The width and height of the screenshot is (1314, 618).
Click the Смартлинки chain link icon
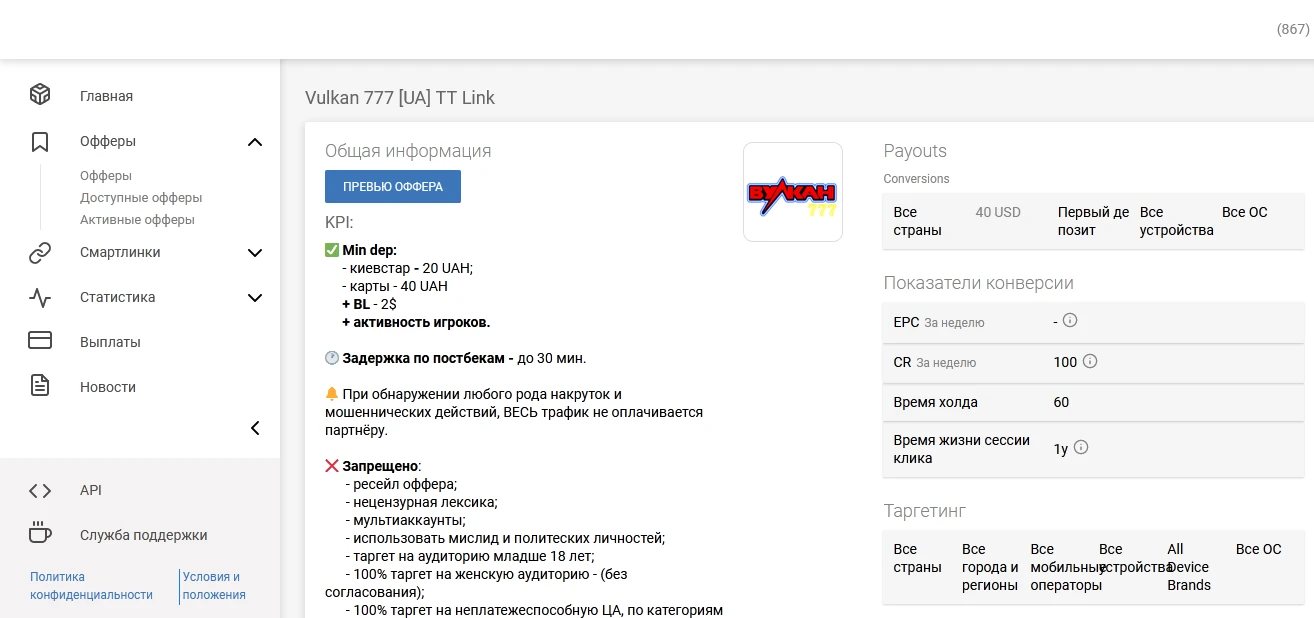[40, 253]
